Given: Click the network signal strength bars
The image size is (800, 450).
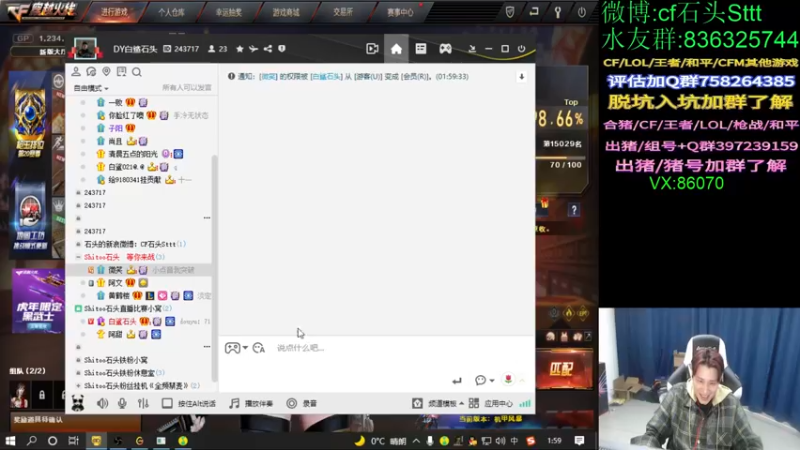Looking at the screenshot, I should [x=524, y=403].
